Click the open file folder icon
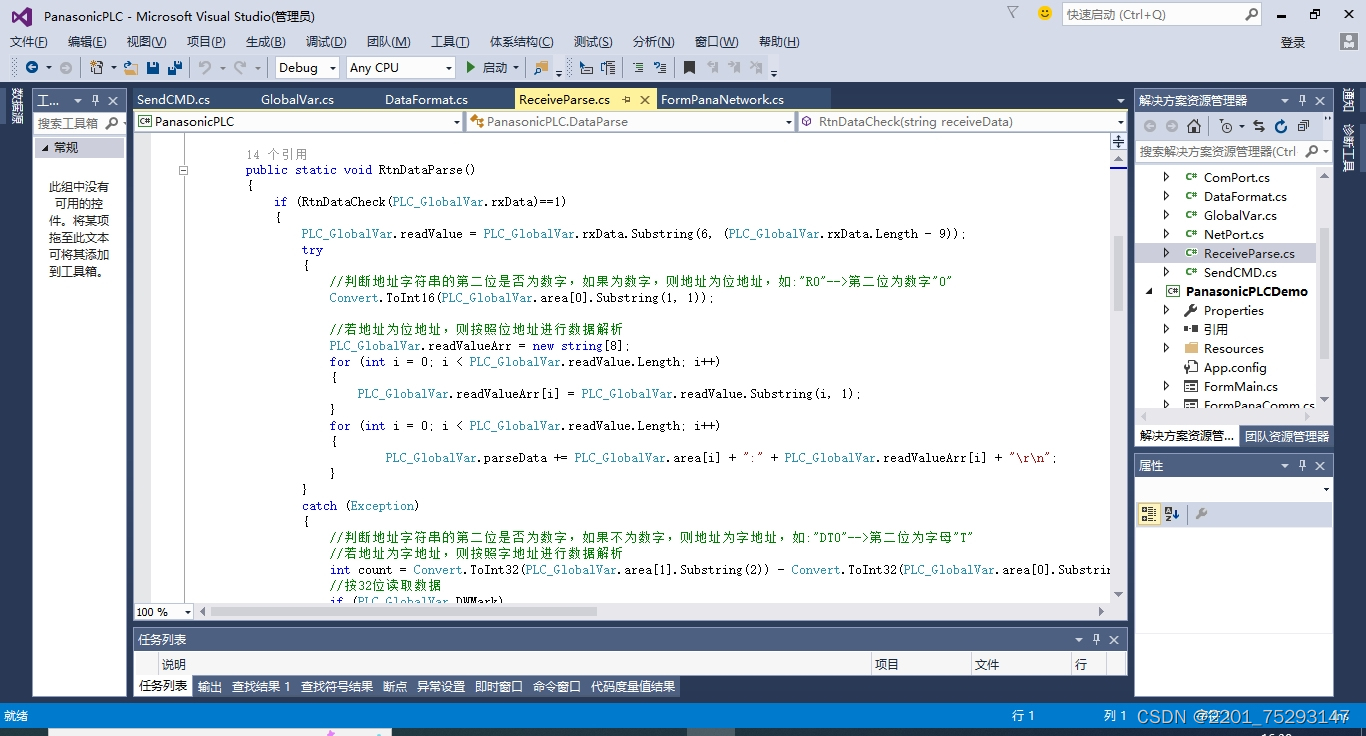Screen dimensions: 1366x736 point(130,67)
